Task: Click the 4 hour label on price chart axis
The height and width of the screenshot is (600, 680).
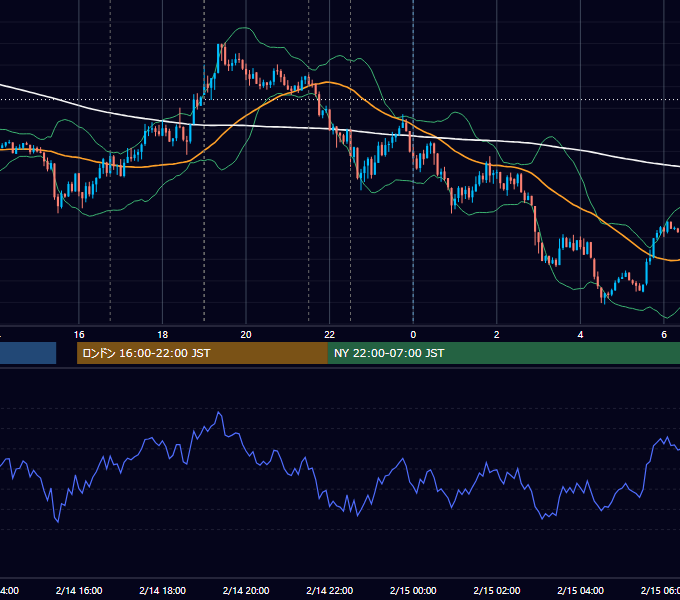Action: tap(580, 335)
